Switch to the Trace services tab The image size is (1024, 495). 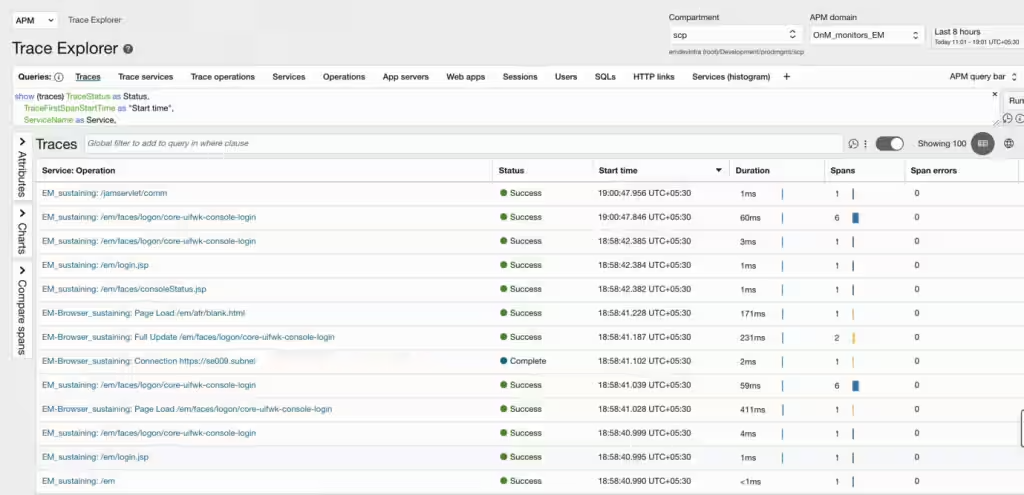click(145, 77)
